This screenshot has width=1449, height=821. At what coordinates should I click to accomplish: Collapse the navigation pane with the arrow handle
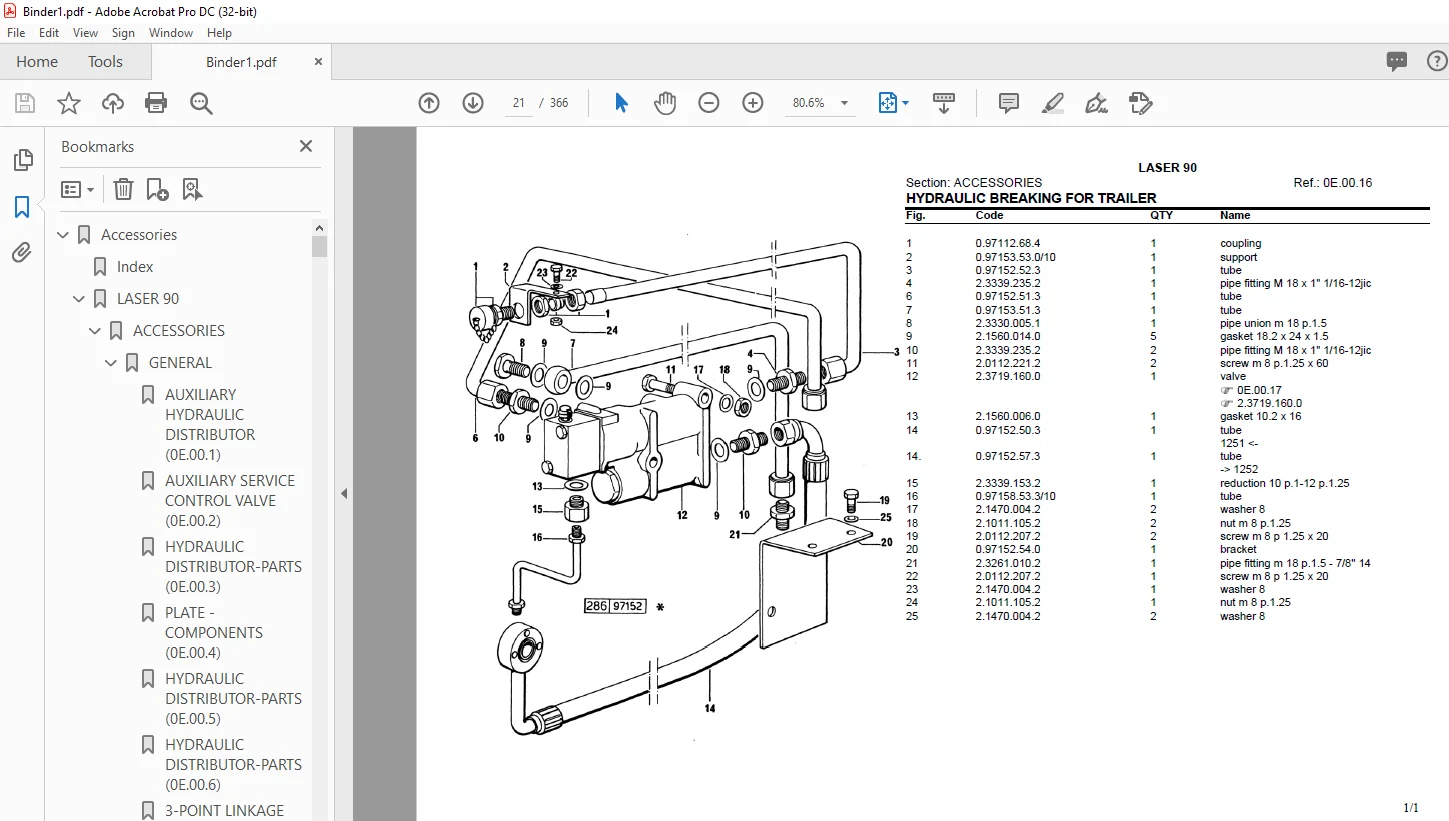pos(344,493)
